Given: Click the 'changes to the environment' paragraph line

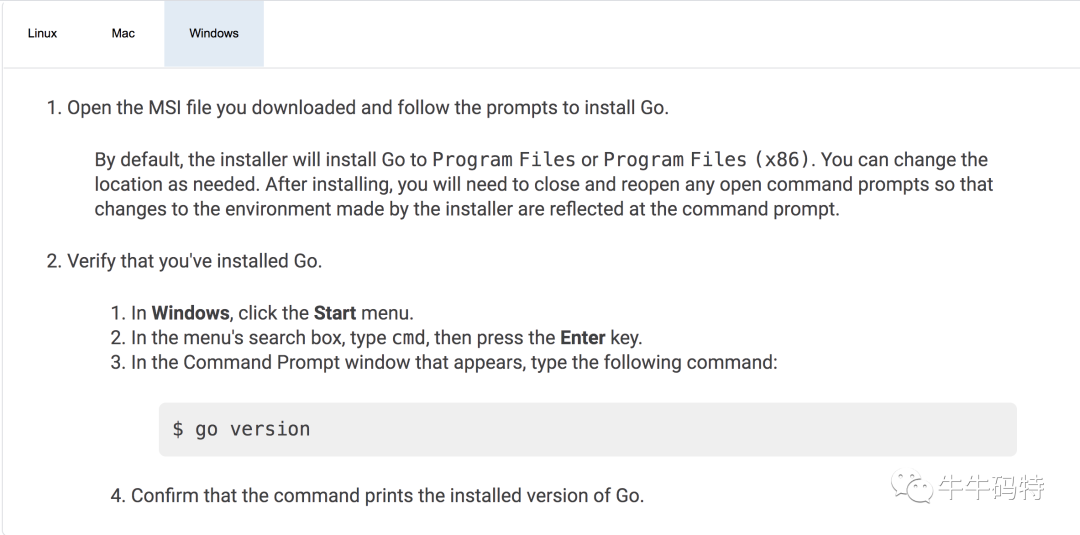Looking at the screenshot, I should point(466,209).
